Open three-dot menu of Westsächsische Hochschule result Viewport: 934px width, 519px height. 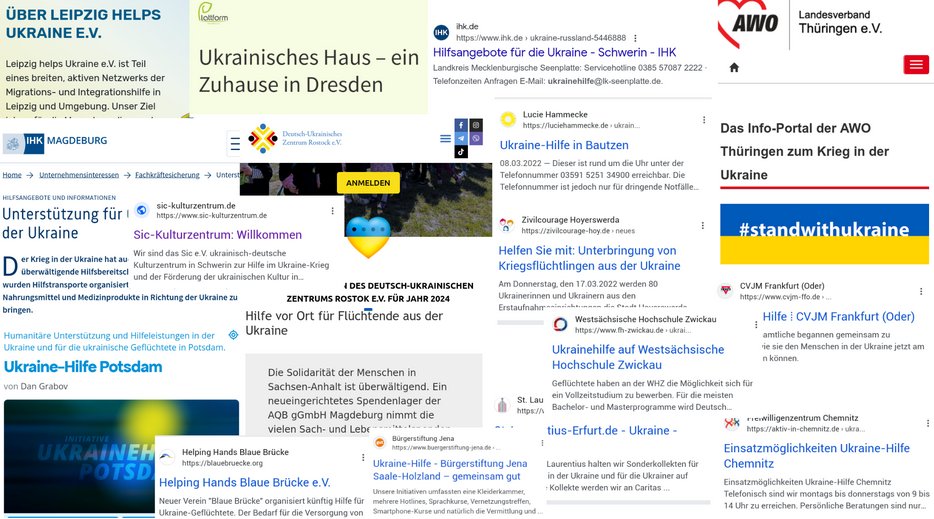pos(756,325)
